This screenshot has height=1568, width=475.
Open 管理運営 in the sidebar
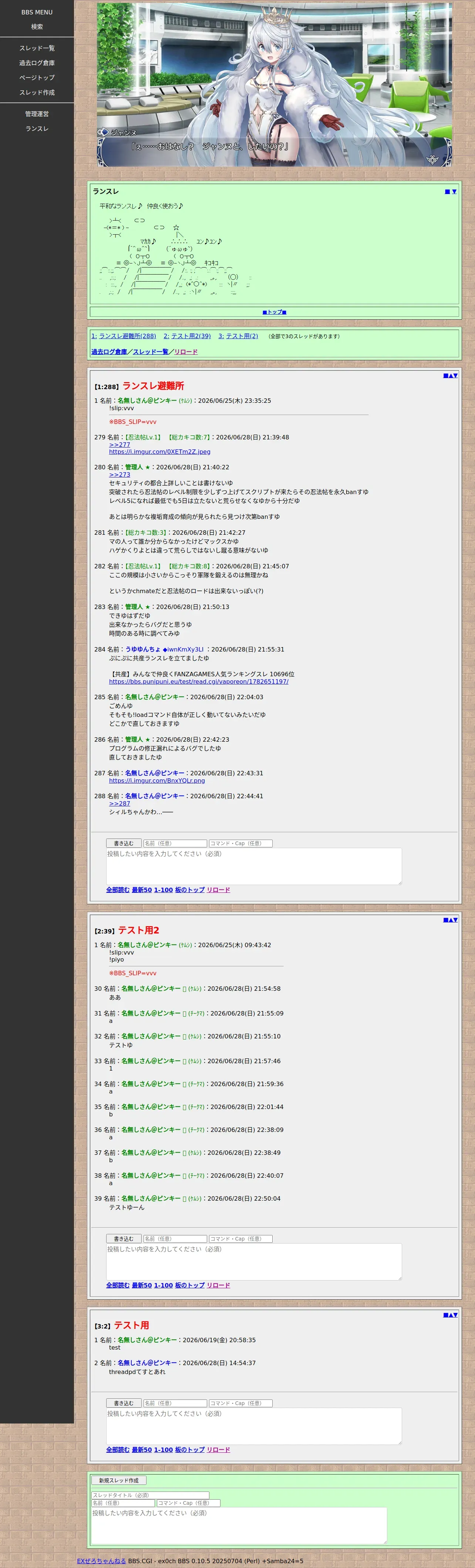[x=37, y=114]
